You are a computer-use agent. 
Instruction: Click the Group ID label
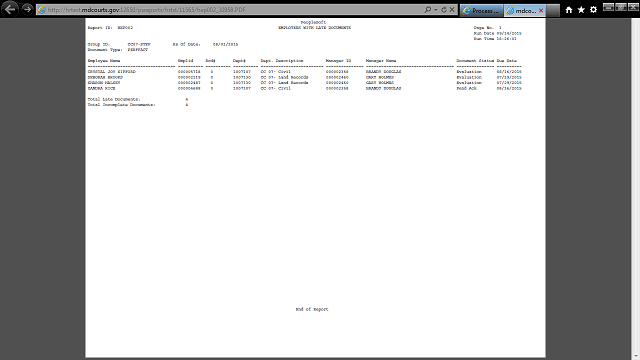click(x=98, y=44)
